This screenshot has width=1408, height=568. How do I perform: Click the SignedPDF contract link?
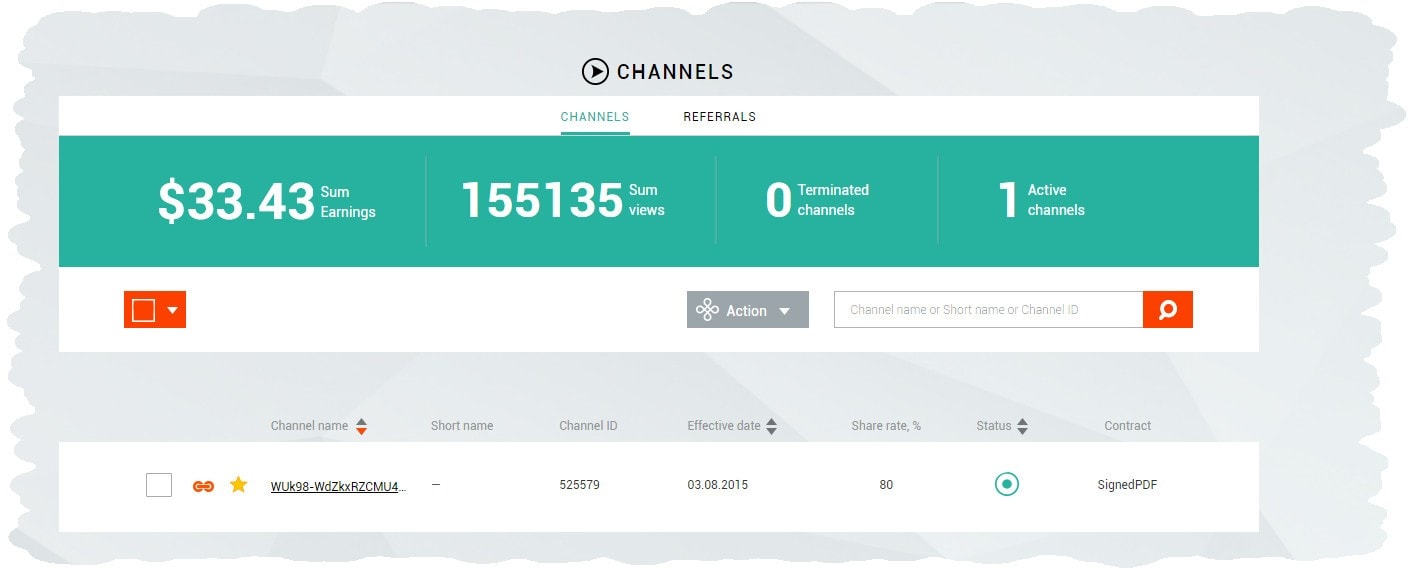[x=1127, y=485]
